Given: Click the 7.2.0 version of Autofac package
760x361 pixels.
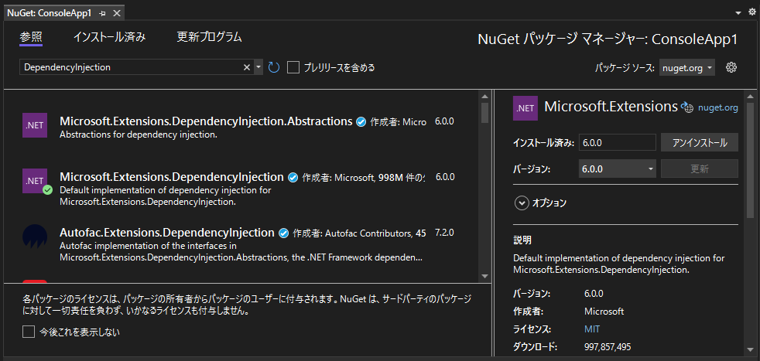Looking at the screenshot, I should (x=444, y=233).
